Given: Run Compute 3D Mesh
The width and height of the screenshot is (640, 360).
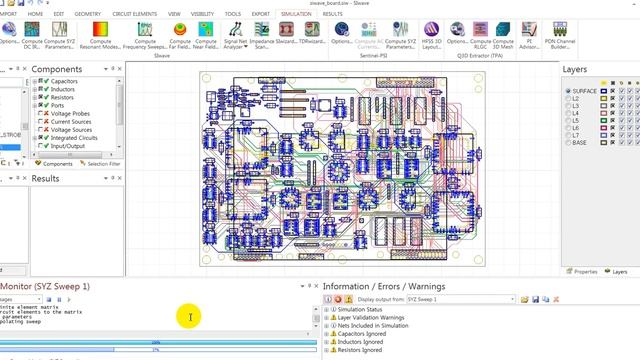Looking at the screenshot, I should point(503,36).
